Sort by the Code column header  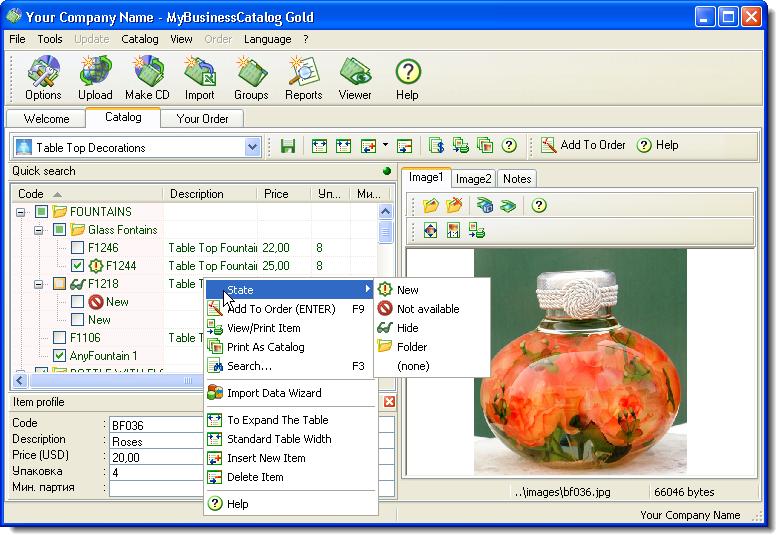[87, 194]
